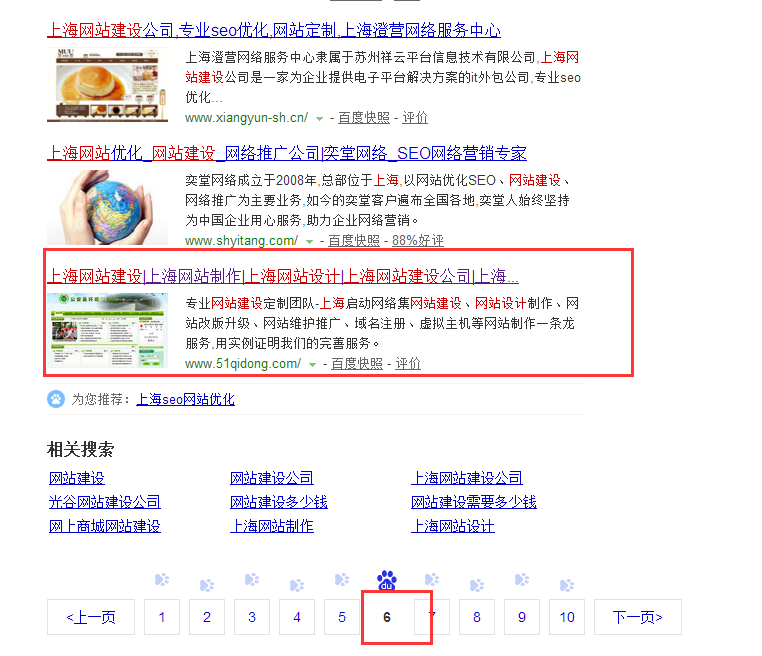Expand the dropdown arrow next to www.xiangyun-sh.cn
Screen dimensions: 762x656
(x=319, y=118)
